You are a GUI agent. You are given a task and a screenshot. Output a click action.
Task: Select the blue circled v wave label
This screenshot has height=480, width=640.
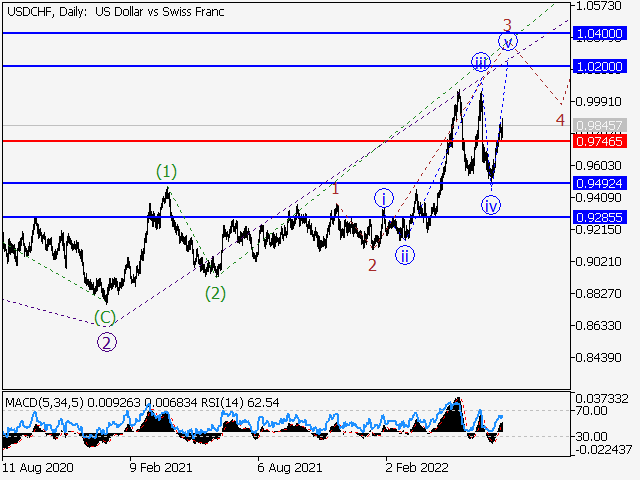508,42
